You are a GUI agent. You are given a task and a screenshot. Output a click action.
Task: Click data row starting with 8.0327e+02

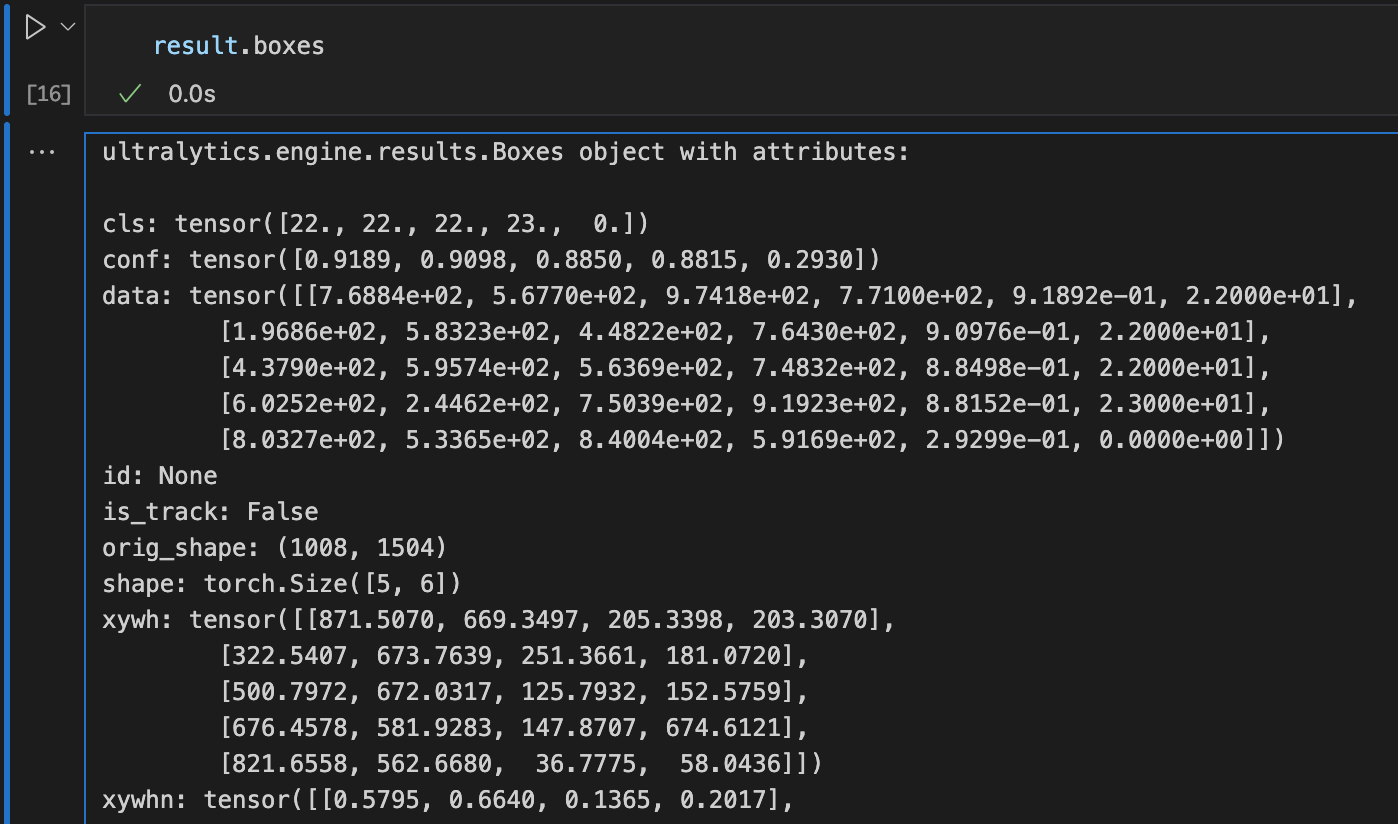tap(752, 440)
